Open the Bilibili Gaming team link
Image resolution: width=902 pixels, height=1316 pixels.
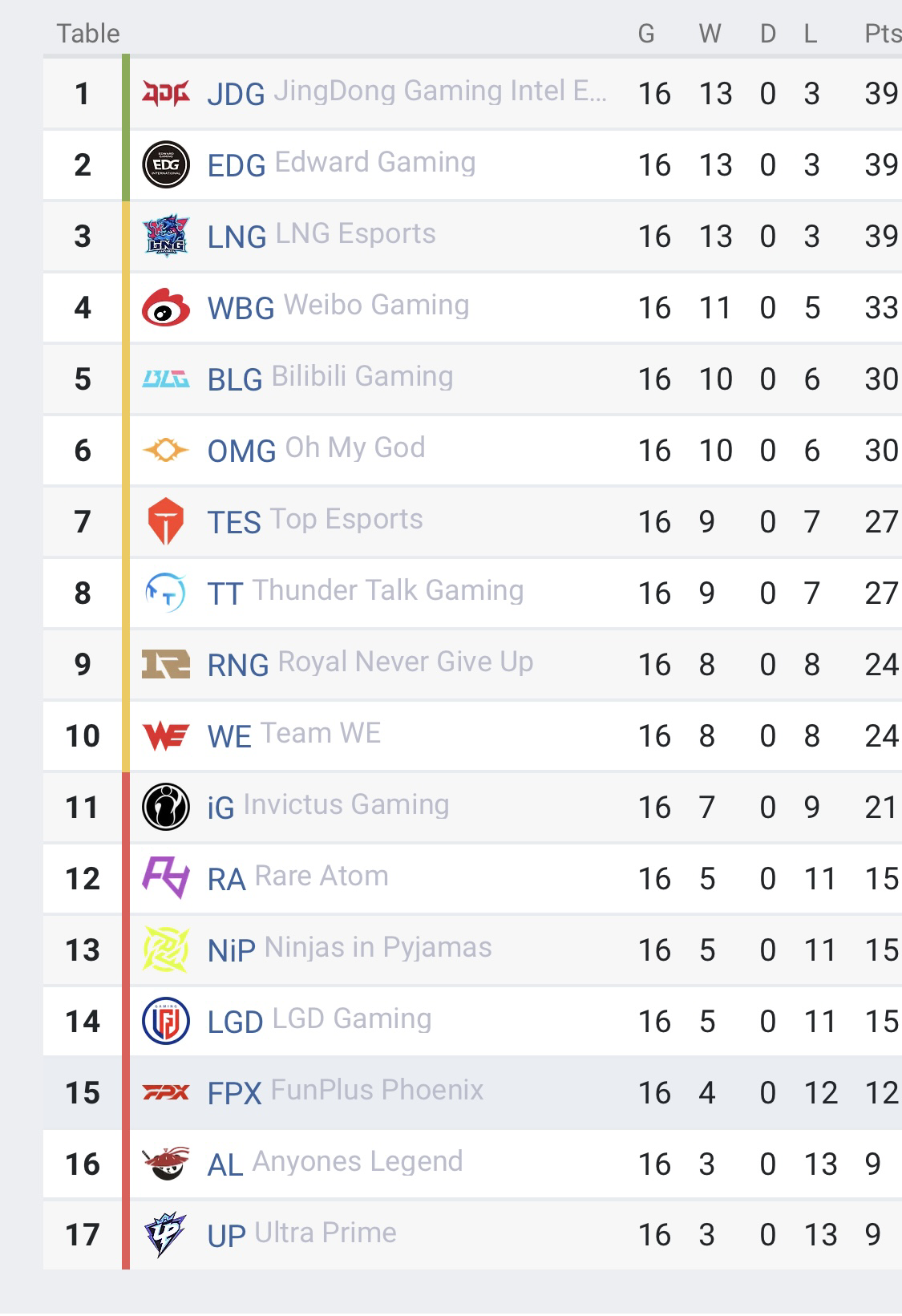pyautogui.click(x=330, y=379)
